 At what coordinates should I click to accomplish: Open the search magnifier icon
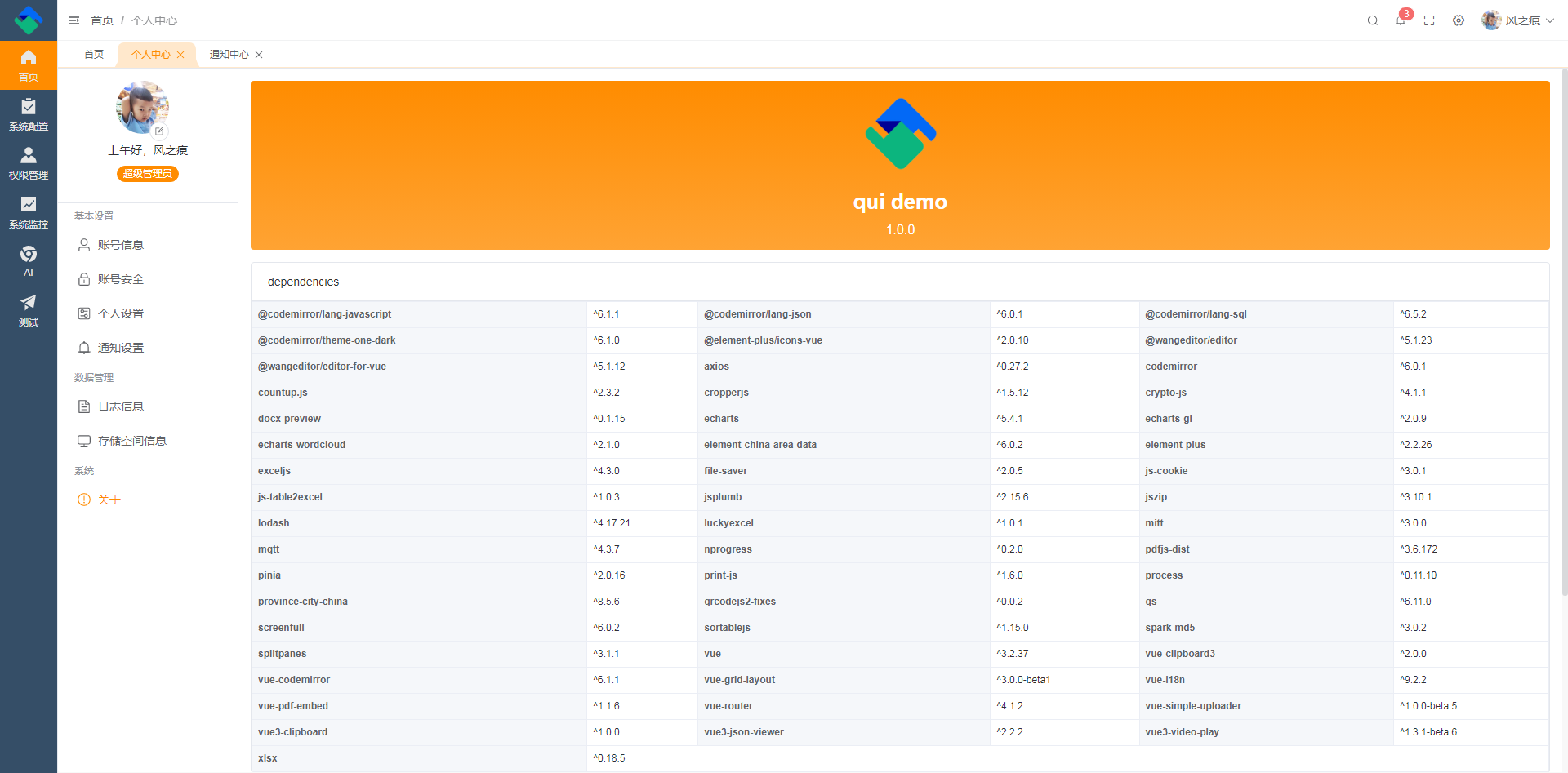(1373, 20)
